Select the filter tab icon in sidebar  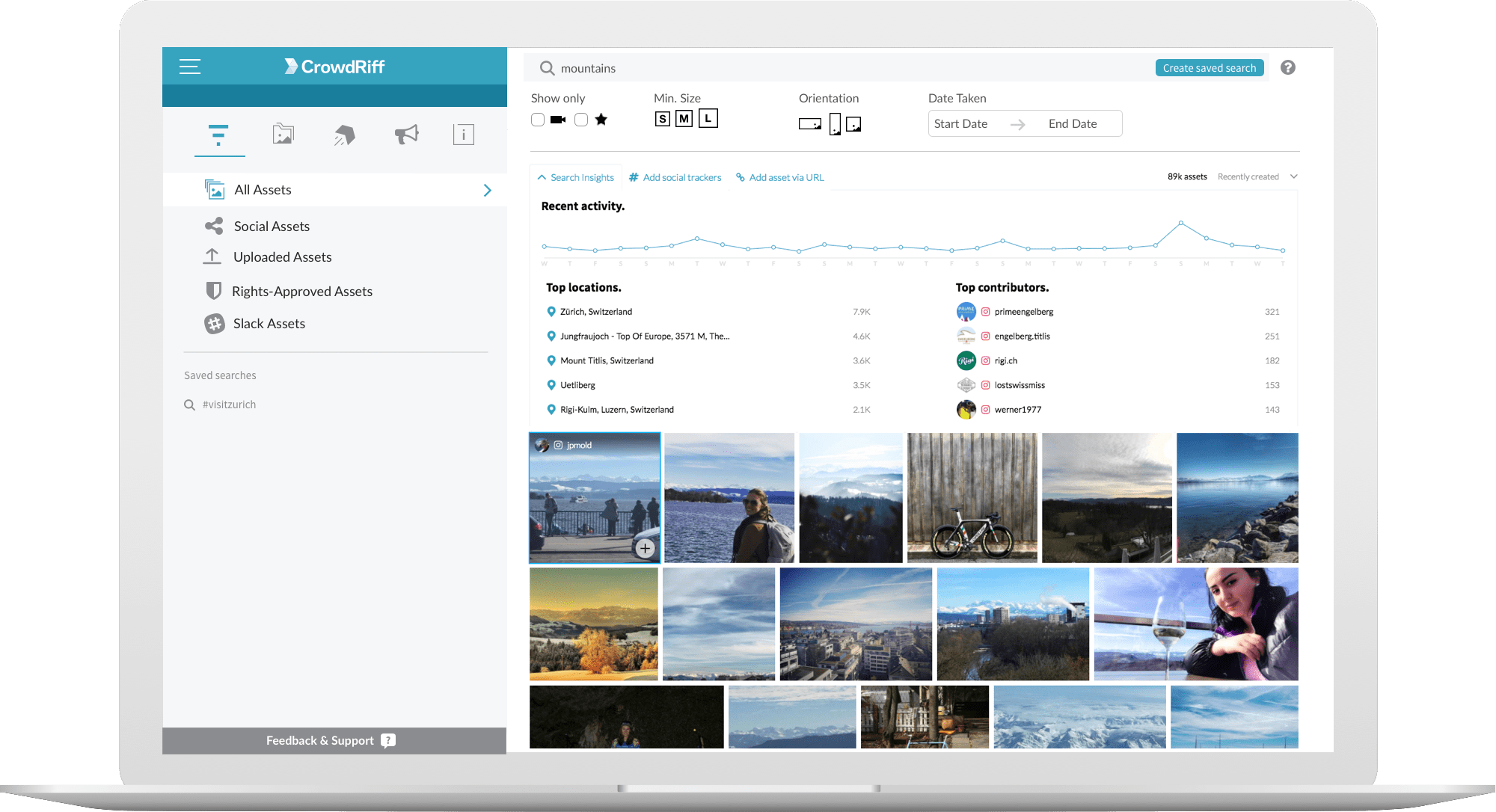218,135
